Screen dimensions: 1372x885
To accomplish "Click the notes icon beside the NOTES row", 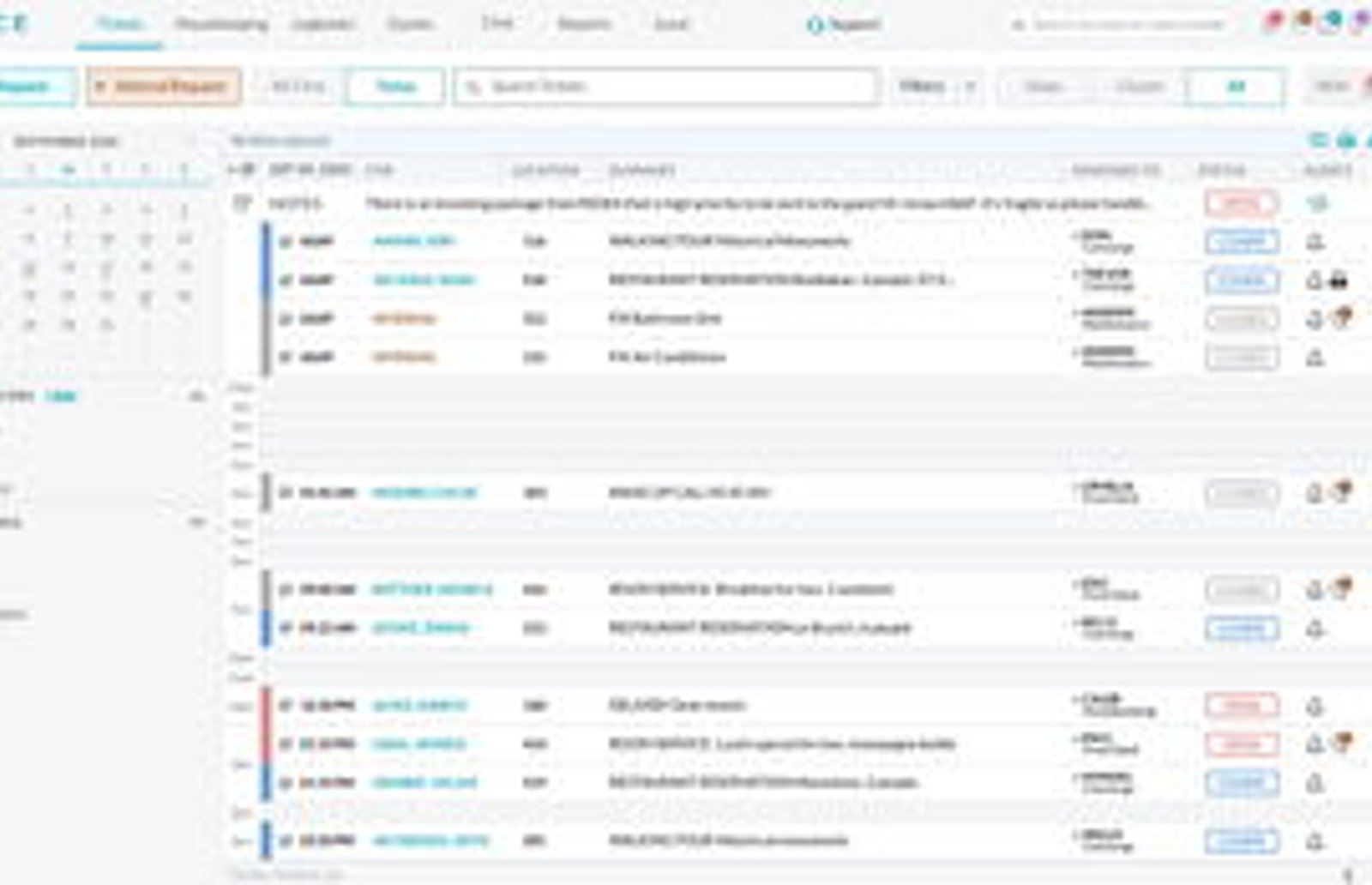I will tap(243, 203).
